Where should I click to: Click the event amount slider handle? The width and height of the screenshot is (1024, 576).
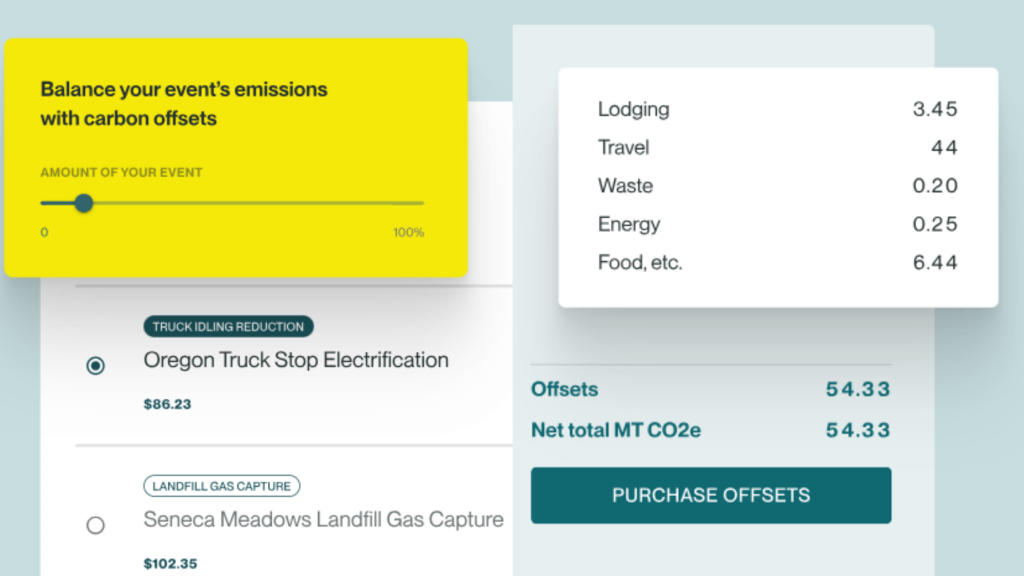84,203
